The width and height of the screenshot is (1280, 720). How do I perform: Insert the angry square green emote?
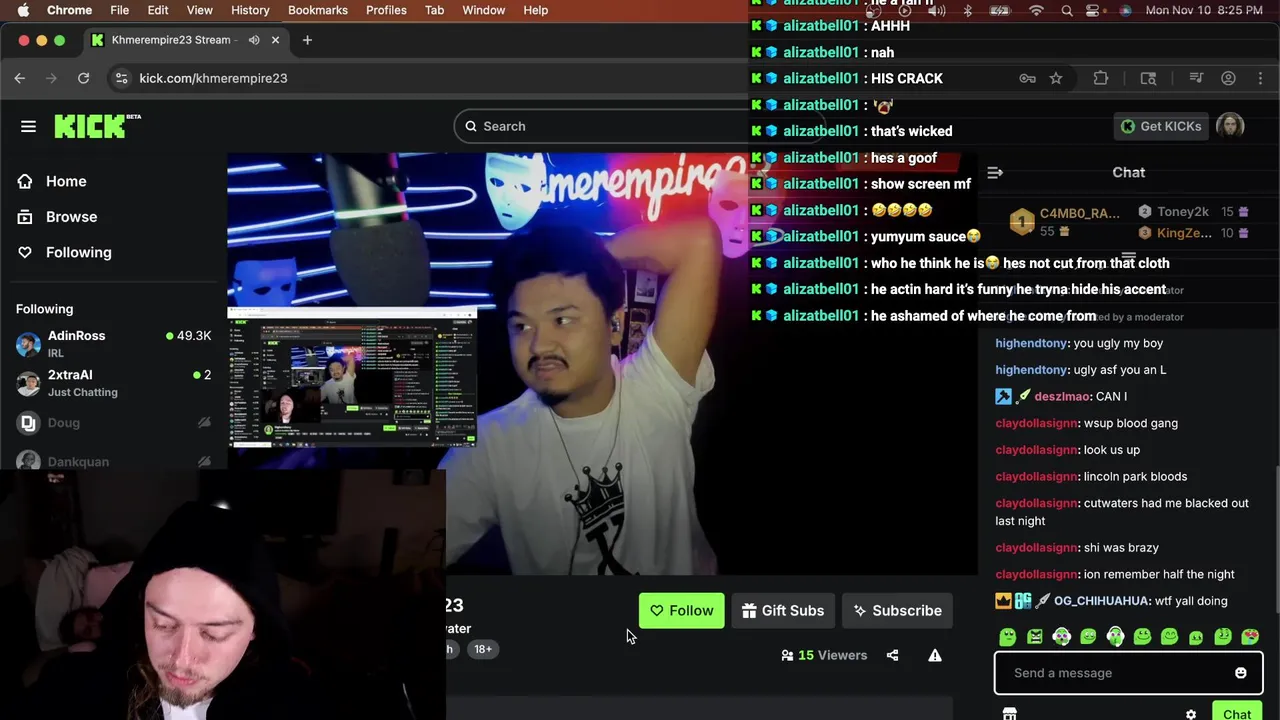(1035, 637)
